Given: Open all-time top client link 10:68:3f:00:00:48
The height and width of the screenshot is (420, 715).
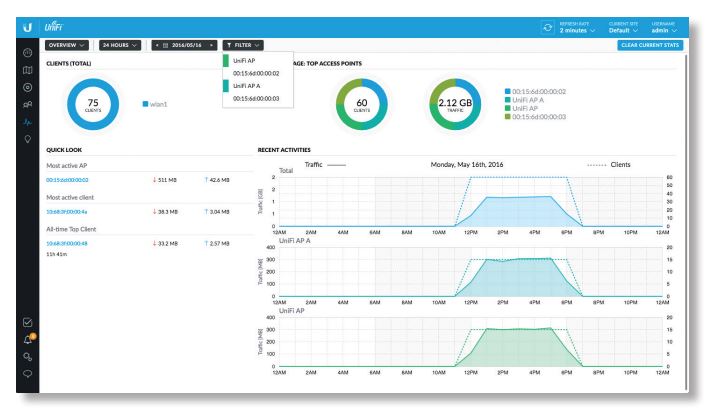Looking at the screenshot, I should click(67, 244).
